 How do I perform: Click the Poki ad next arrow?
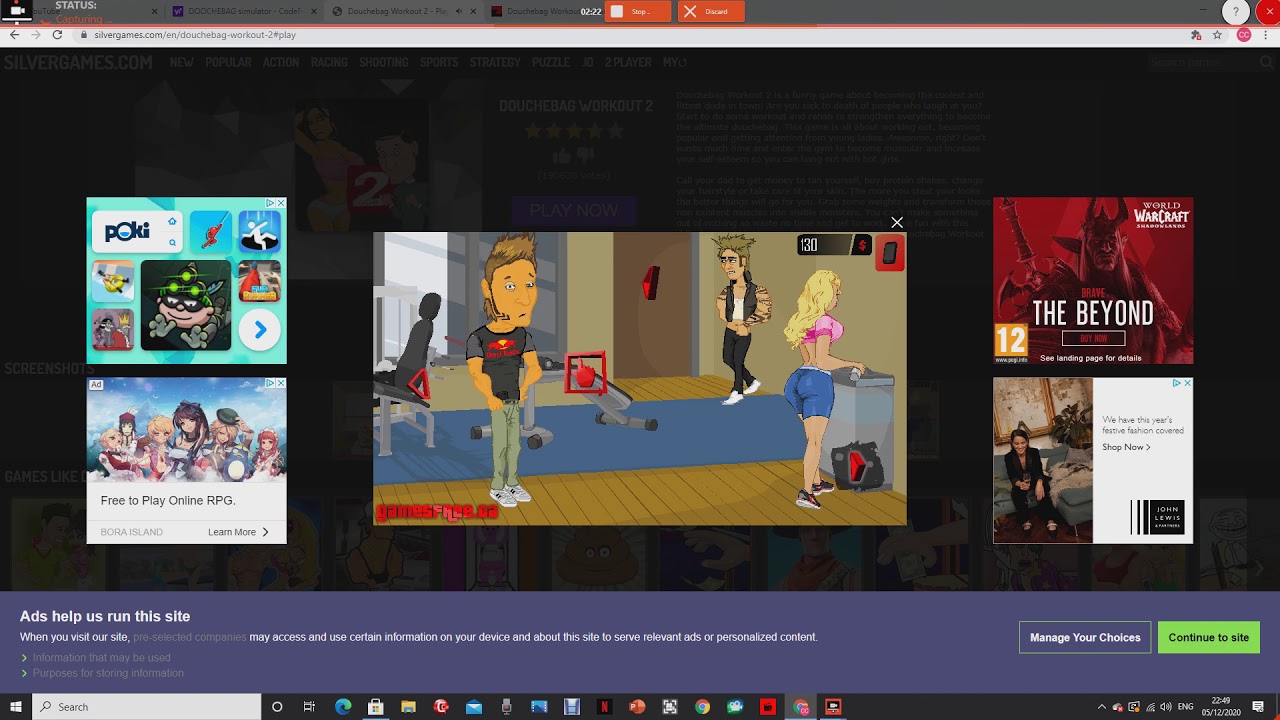click(260, 329)
